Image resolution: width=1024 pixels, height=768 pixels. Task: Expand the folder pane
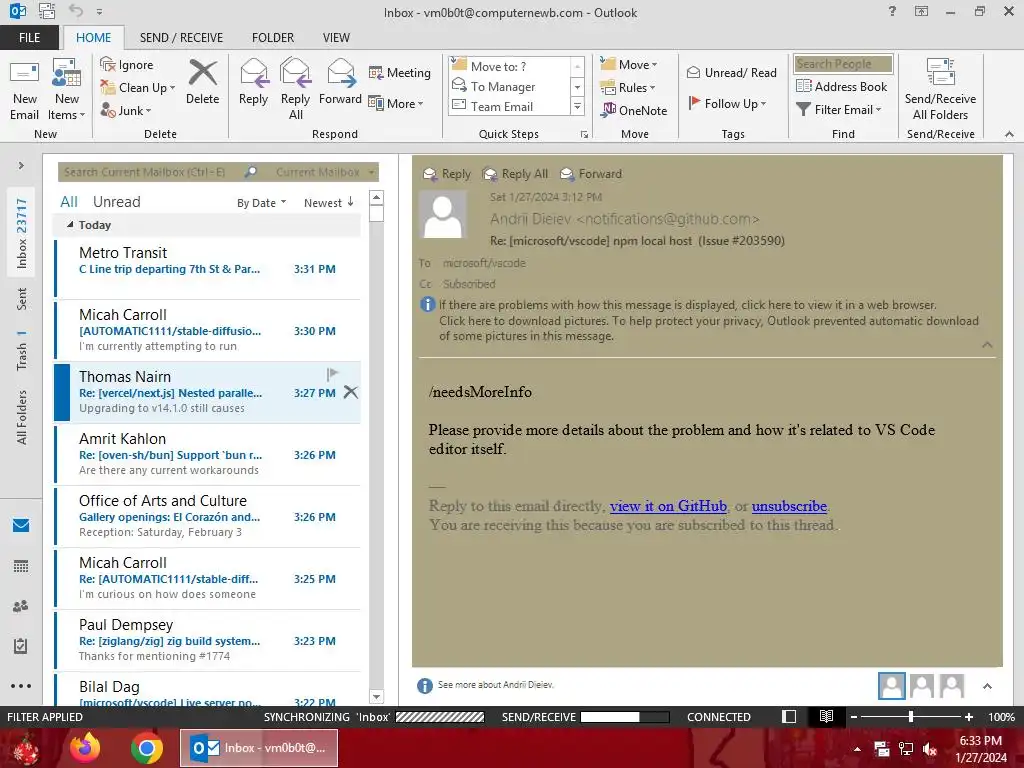coord(21,166)
